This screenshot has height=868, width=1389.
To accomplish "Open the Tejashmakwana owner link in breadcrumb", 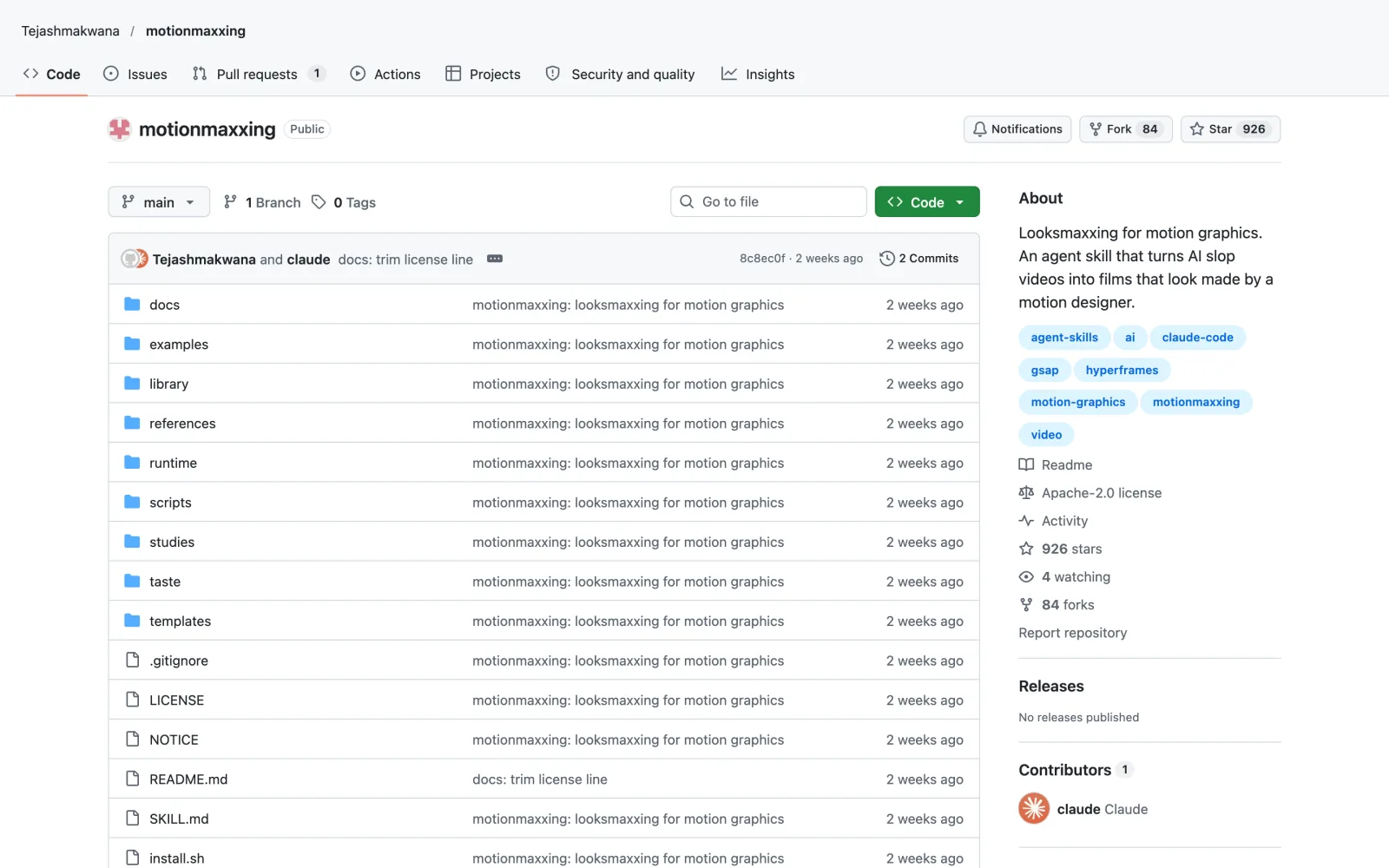I will point(70,30).
